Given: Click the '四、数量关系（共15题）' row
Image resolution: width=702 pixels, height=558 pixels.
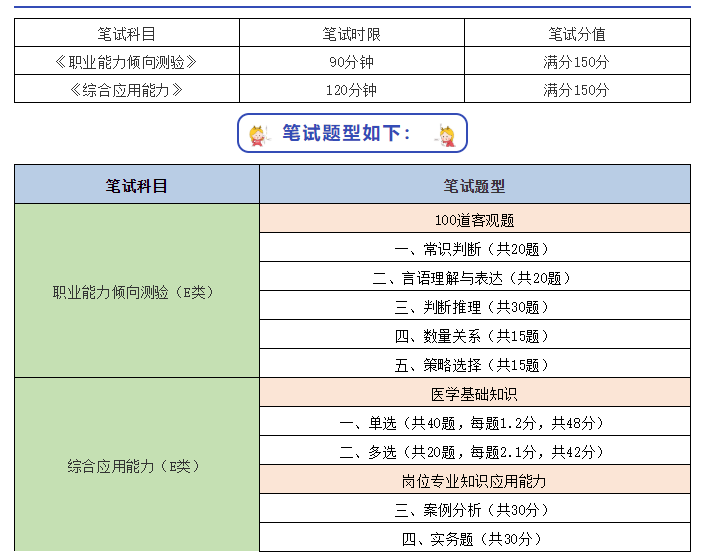Looking at the screenshot, I should click(475, 335).
